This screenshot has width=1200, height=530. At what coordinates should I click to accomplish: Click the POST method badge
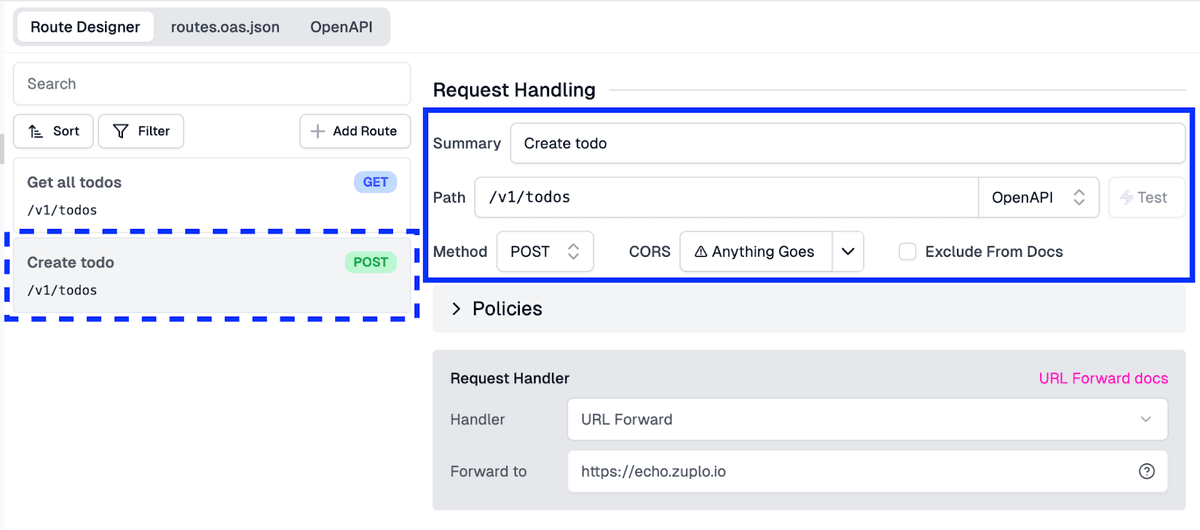[370, 263]
